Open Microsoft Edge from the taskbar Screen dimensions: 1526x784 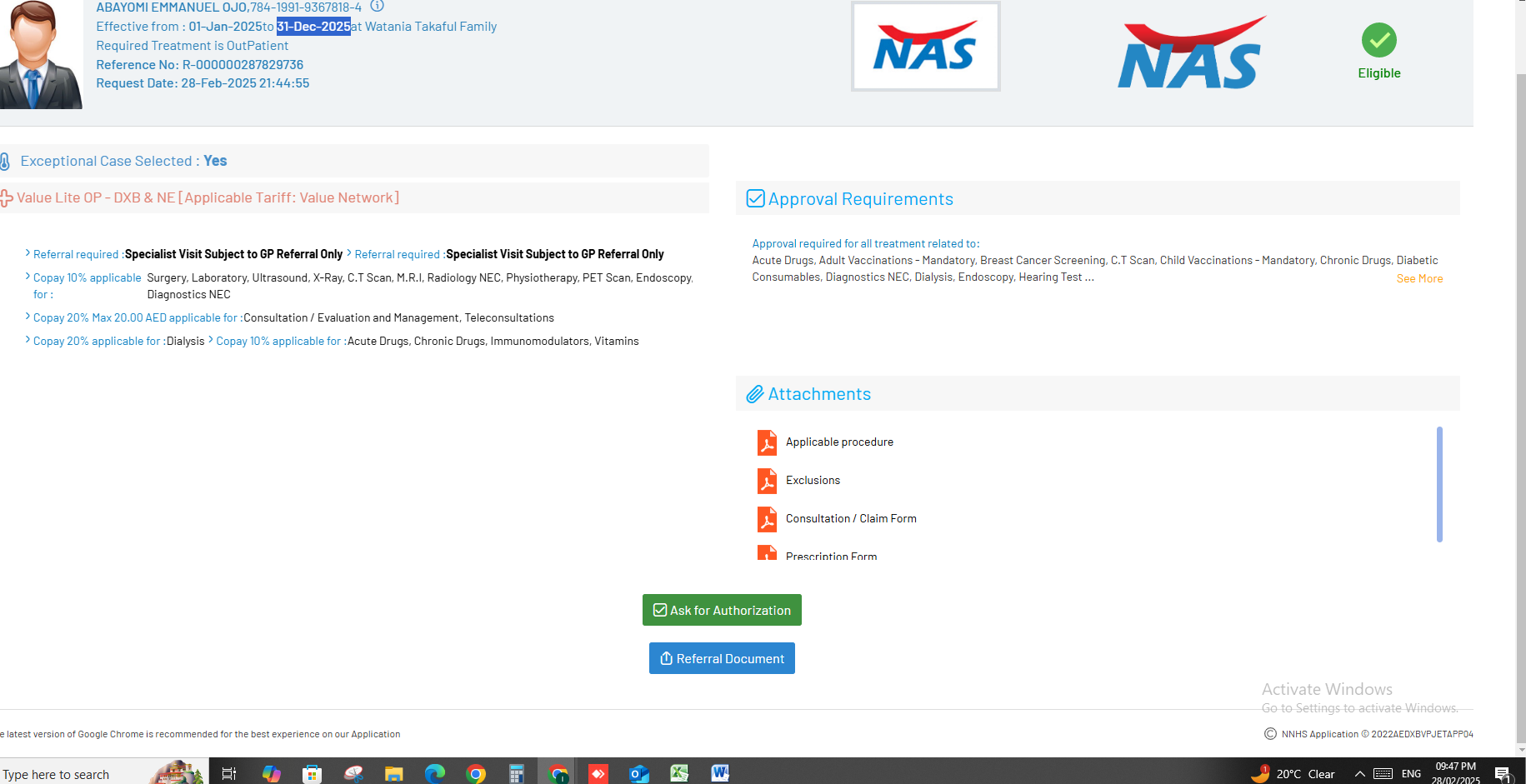coord(435,774)
